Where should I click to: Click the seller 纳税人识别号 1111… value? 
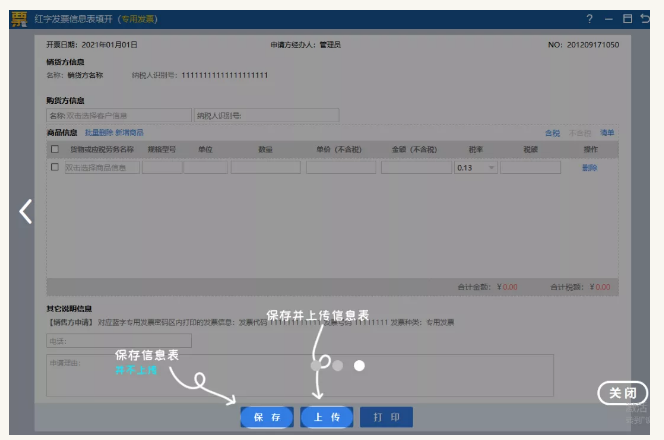(224, 75)
